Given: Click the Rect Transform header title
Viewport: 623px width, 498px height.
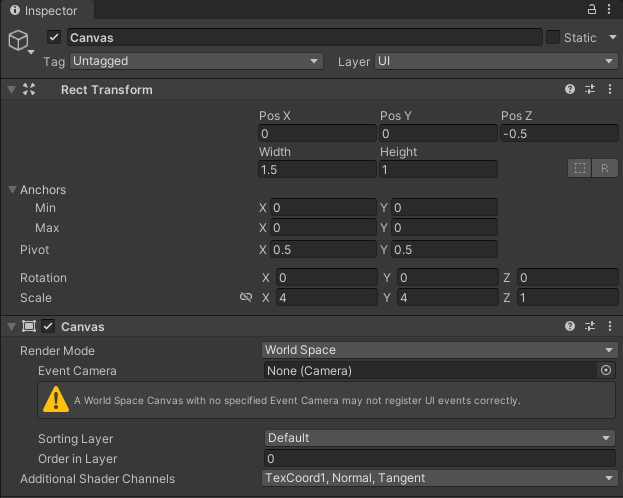Looking at the screenshot, I should tap(106, 90).
